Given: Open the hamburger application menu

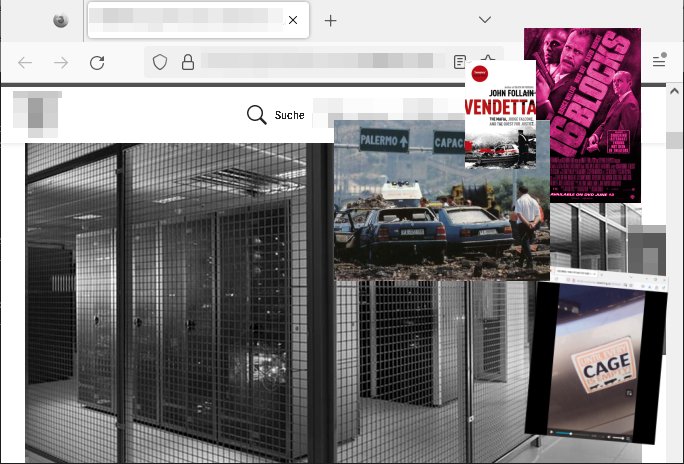Looking at the screenshot, I should click(x=659, y=62).
